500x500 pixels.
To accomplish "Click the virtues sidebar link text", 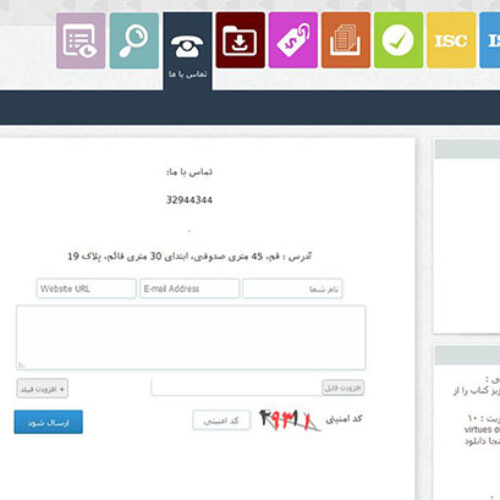I will [482, 429].
